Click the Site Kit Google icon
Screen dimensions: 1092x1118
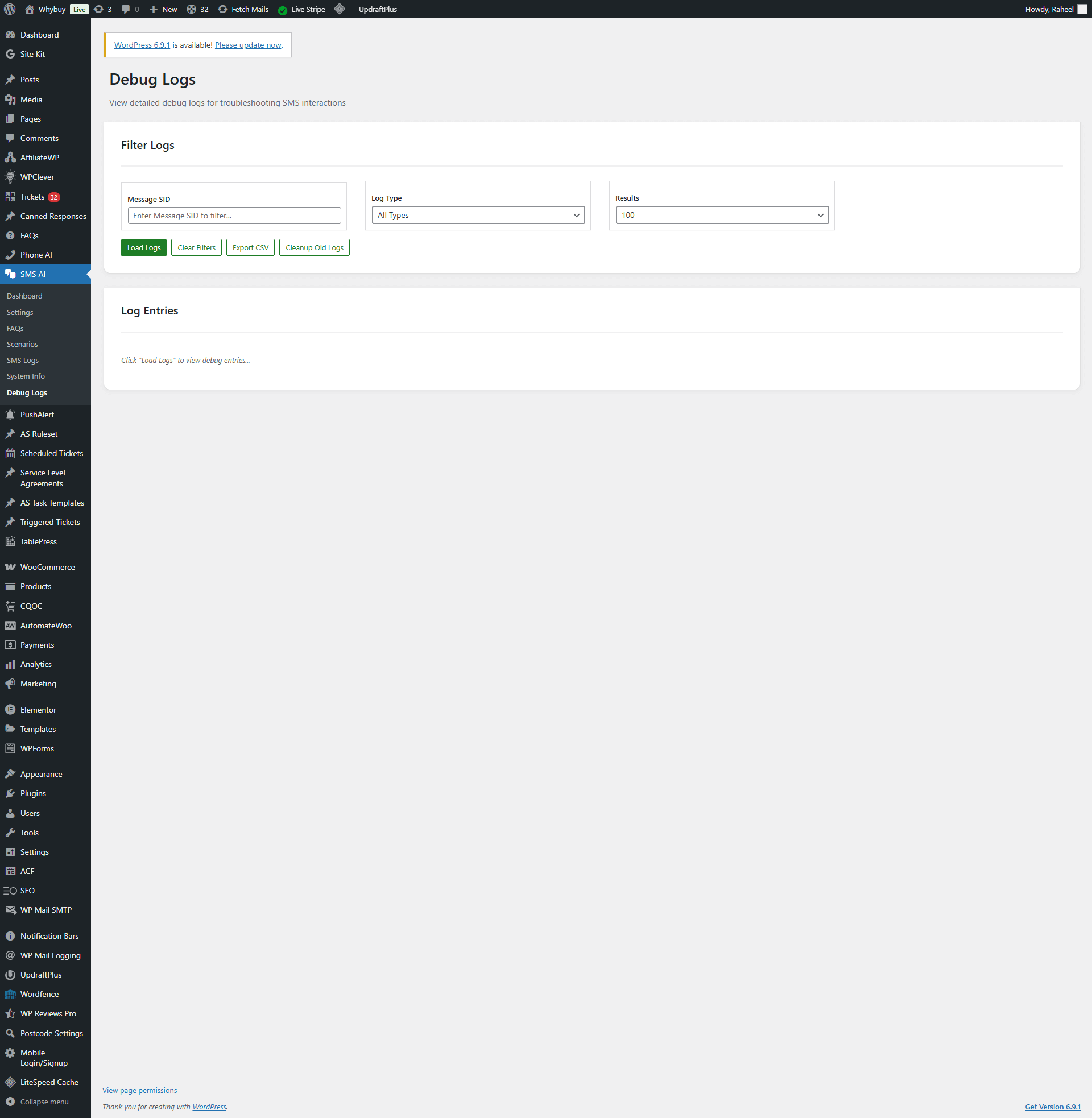10,54
